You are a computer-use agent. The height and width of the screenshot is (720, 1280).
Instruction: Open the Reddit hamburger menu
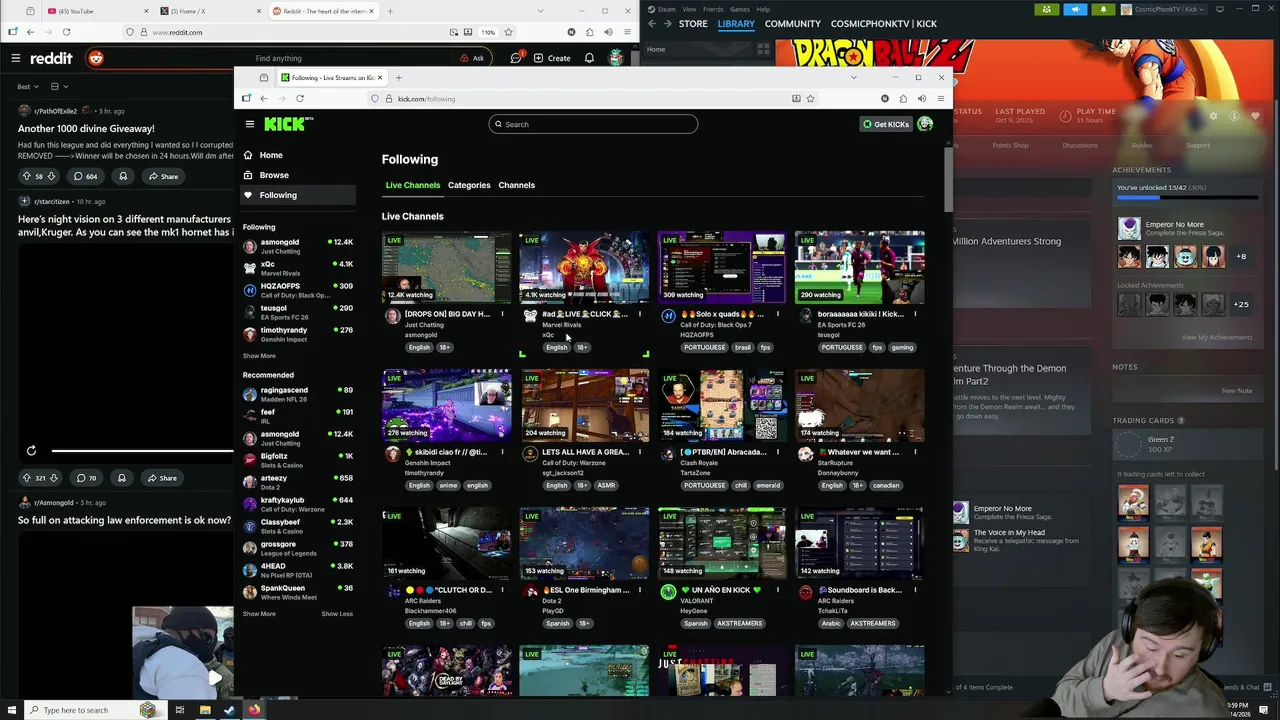click(16, 58)
